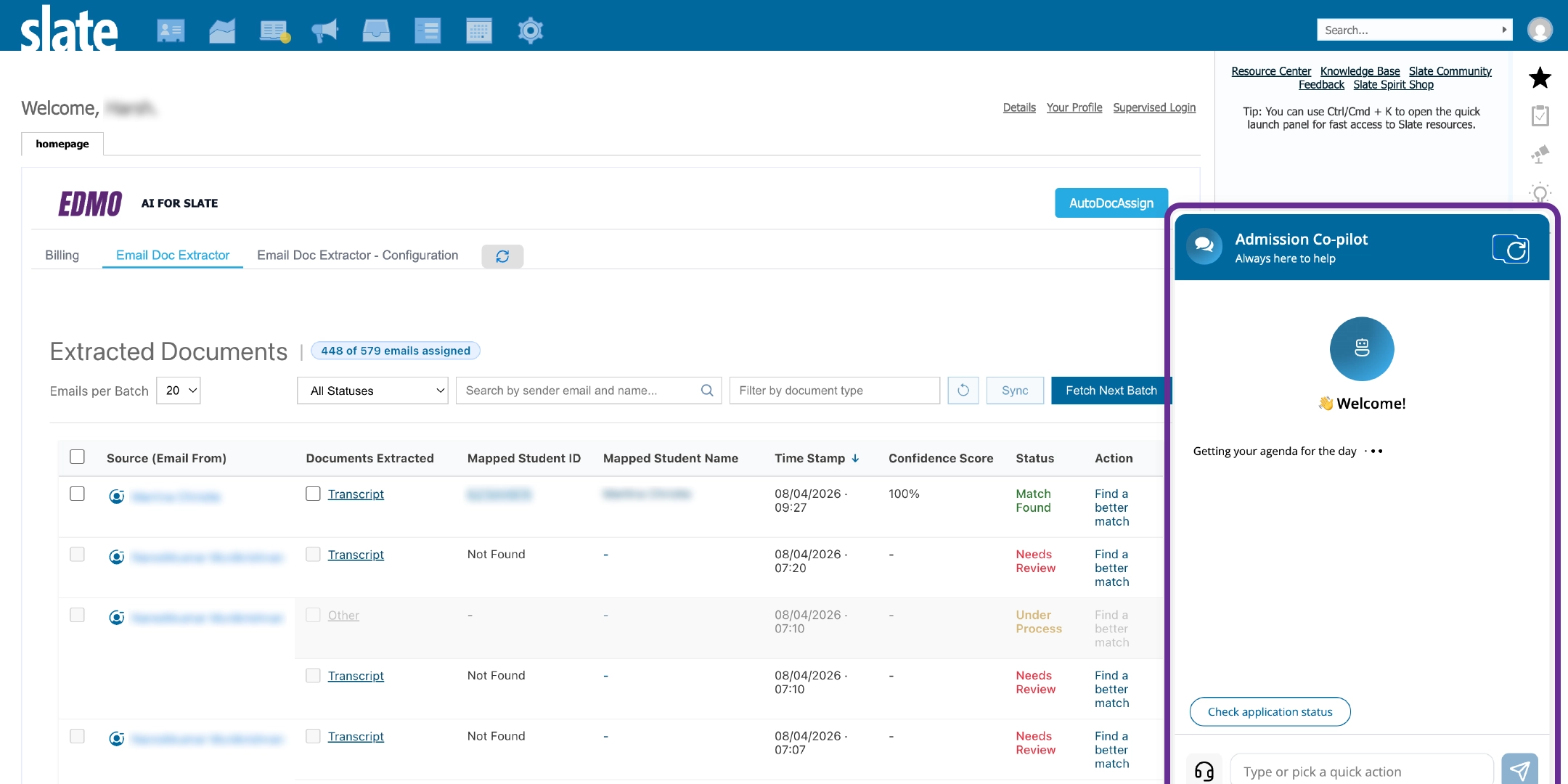Open the Slate Community link
The image size is (1568, 784).
[1450, 71]
